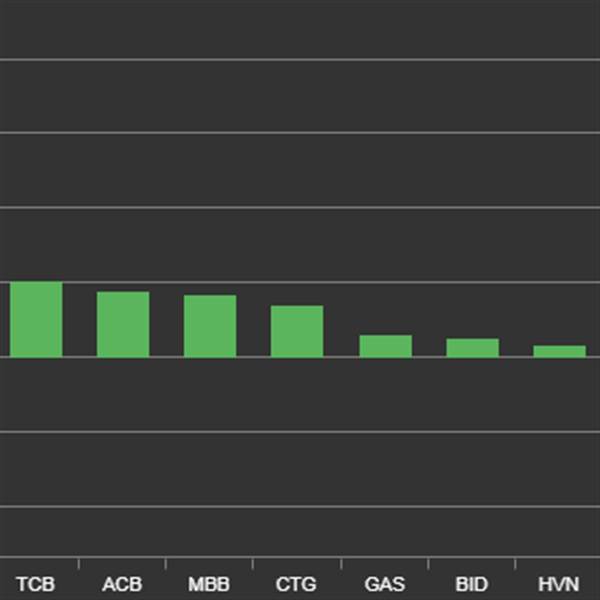Click tick mark between MBB and CTG
Image resolution: width=600 pixels, height=600 pixels.
point(253,564)
